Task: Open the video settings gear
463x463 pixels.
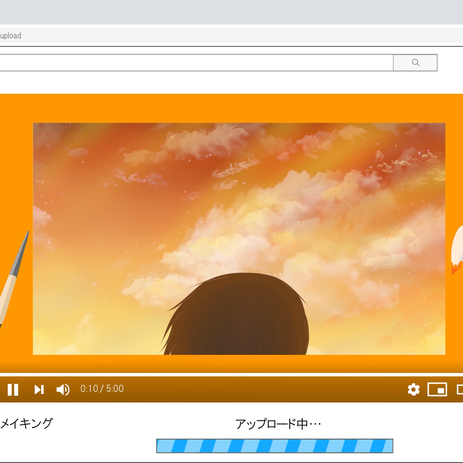Action: 413,389
